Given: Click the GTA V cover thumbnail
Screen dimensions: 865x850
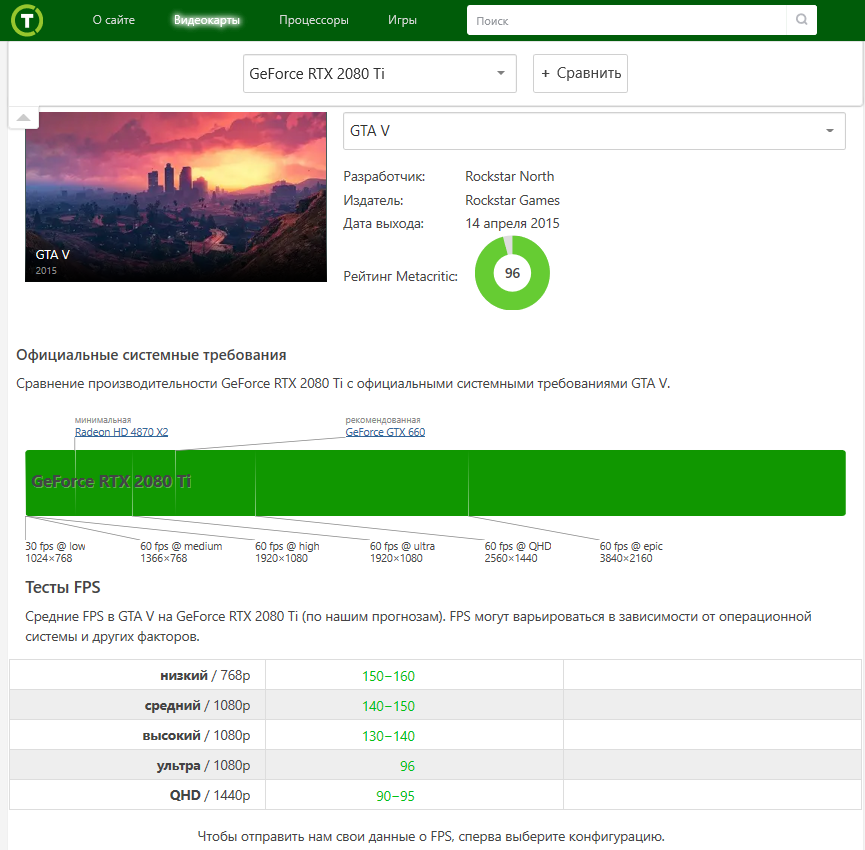Looking at the screenshot, I should (176, 197).
